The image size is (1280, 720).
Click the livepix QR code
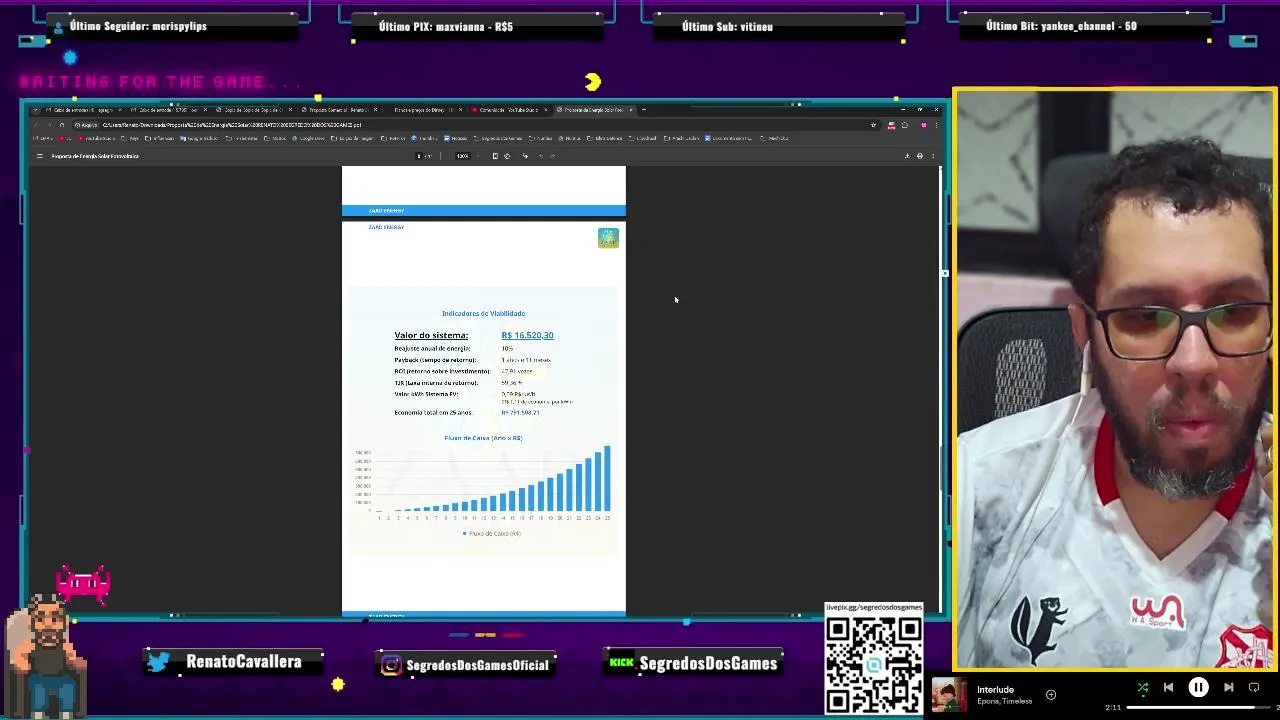point(873,664)
